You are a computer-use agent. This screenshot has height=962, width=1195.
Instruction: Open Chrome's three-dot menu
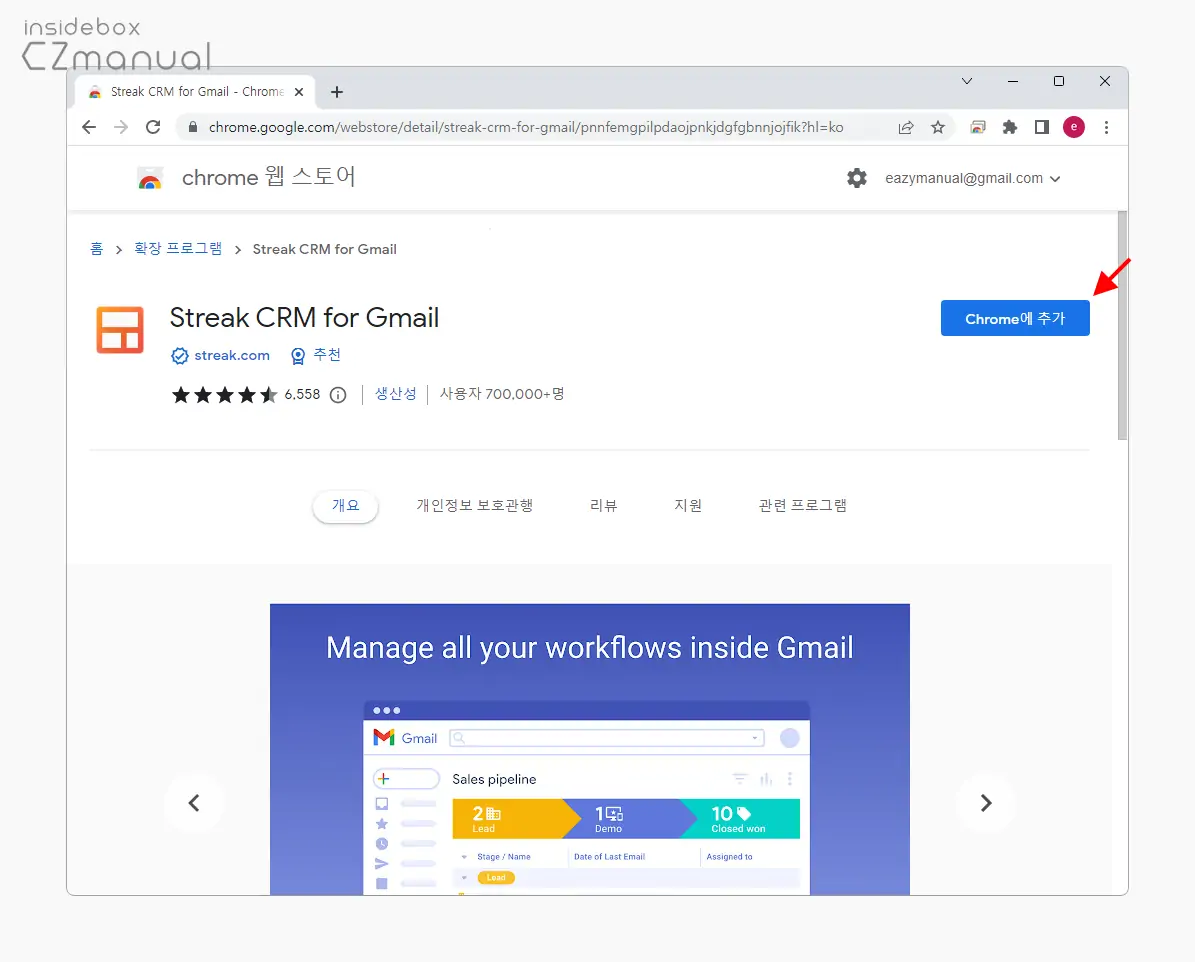tap(1107, 127)
